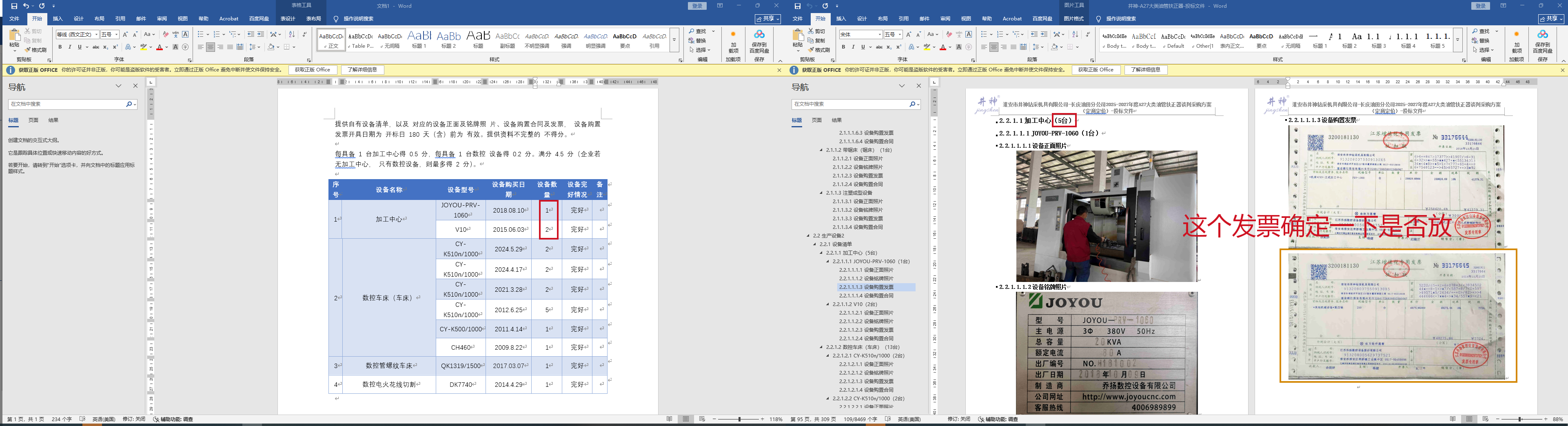Collapse the 2.2.1.2 数控车床 heading in navigation tree
Screen dimensions: 1568x426
822,347
